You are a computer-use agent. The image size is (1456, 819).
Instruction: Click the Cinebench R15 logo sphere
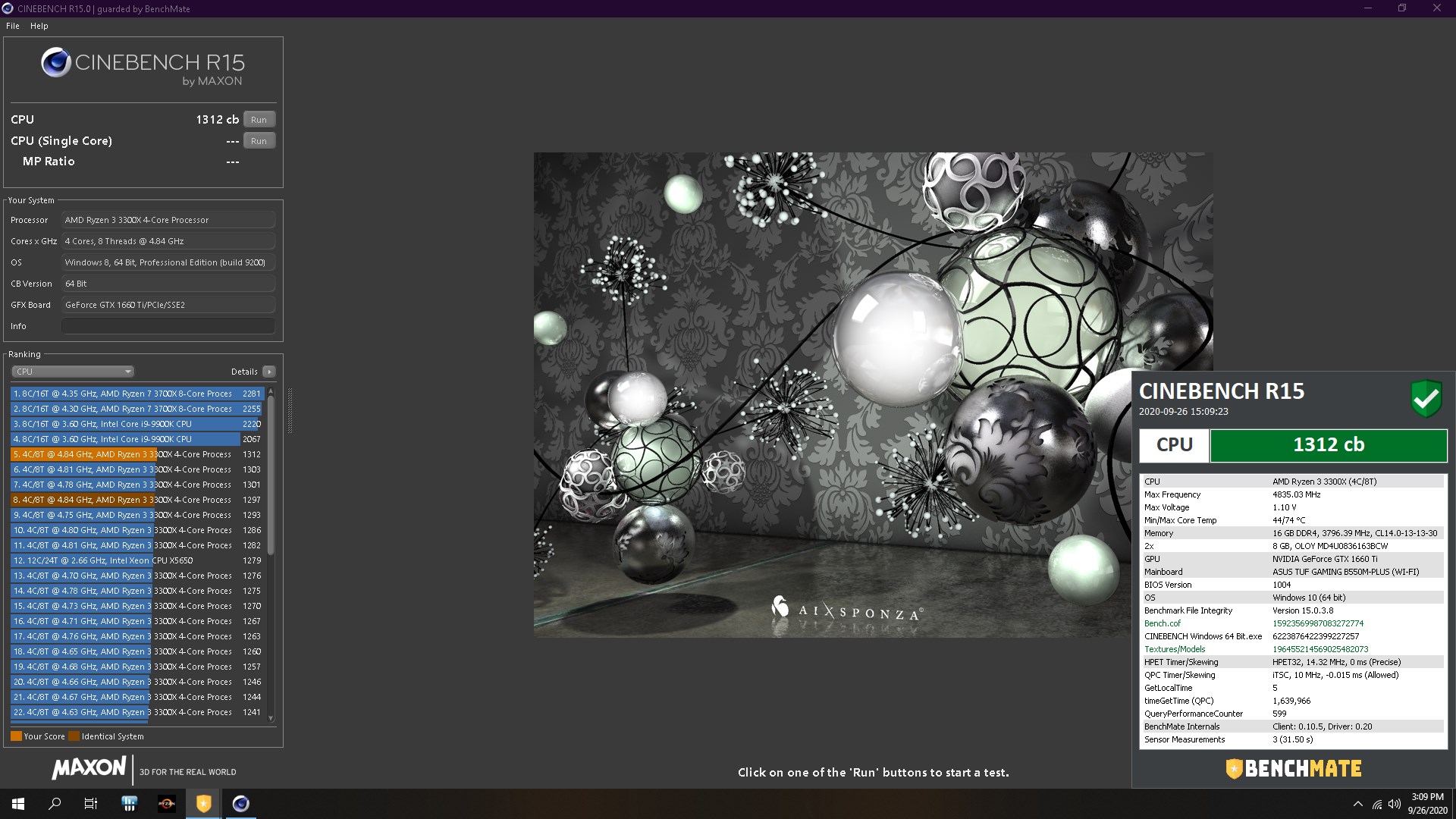coord(56,63)
